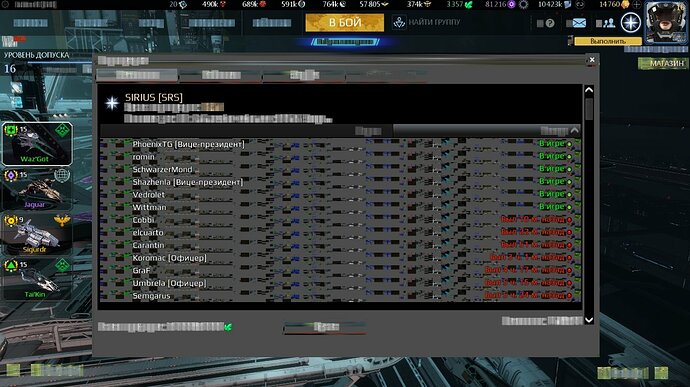Click the member list scroll-up arrow

pyautogui.click(x=589, y=90)
